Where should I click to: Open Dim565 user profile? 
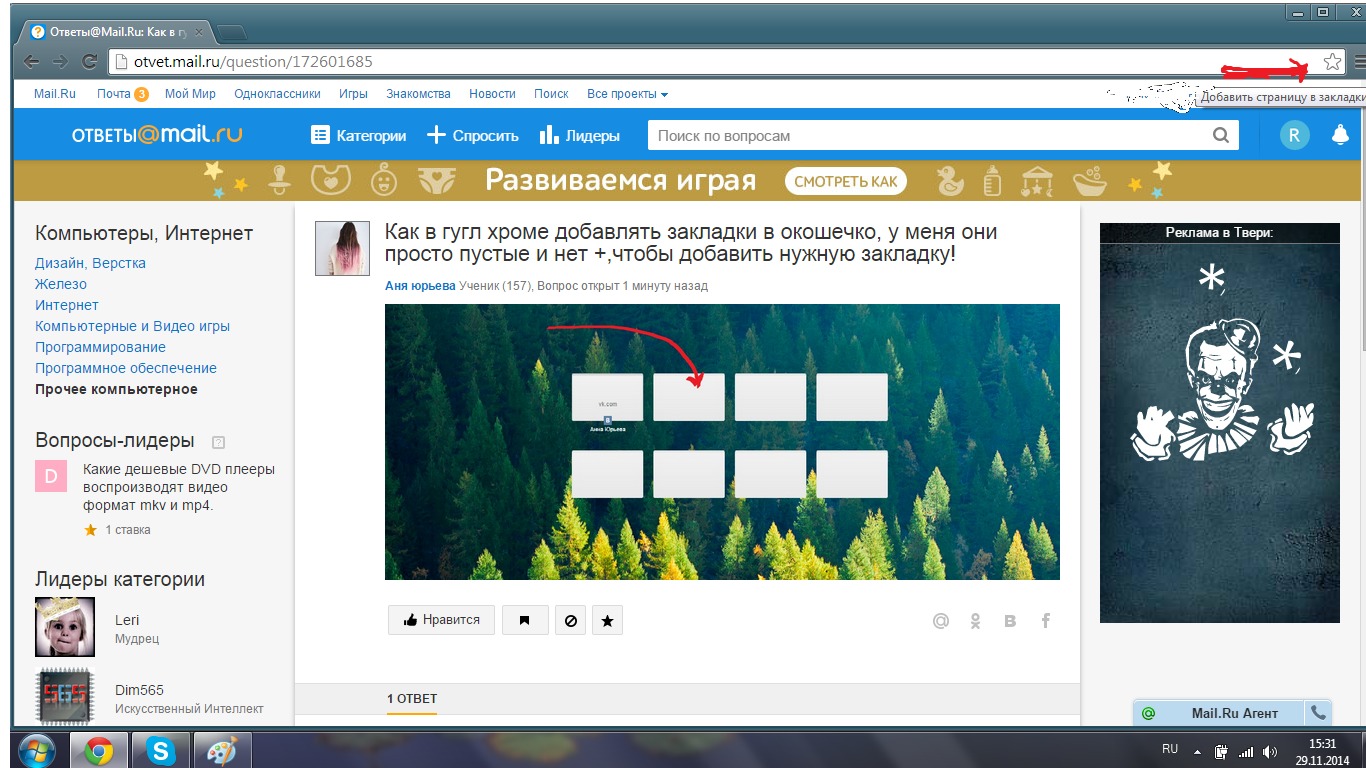(x=139, y=690)
